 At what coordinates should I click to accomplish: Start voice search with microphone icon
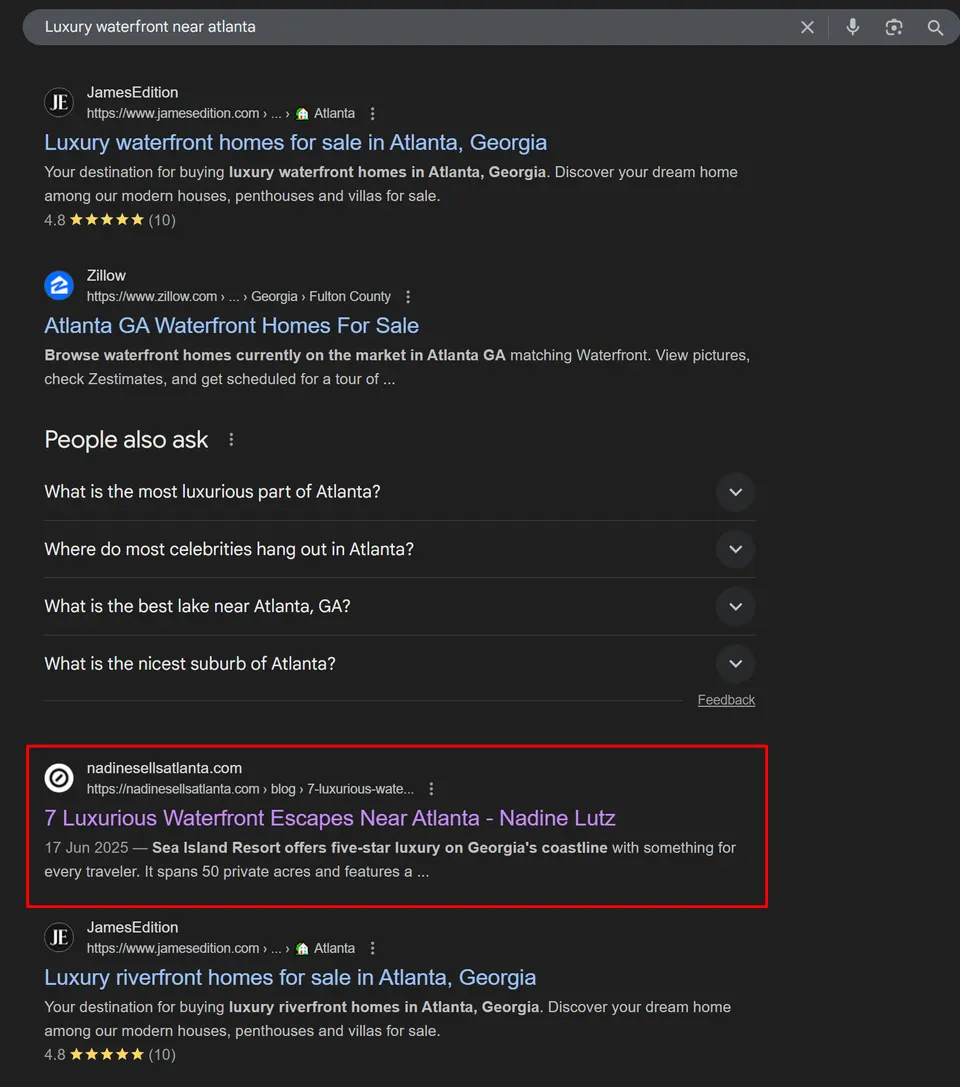tap(853, 27)
